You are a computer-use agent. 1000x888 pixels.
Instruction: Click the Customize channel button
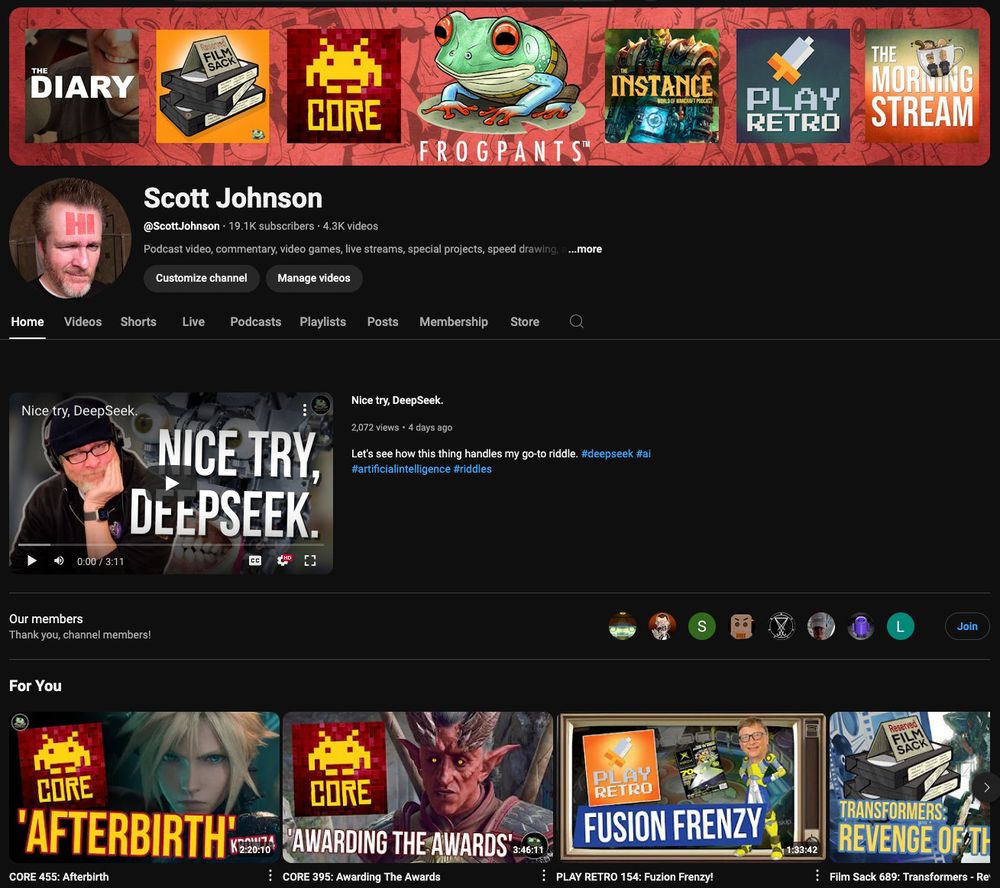click(202, 278)
